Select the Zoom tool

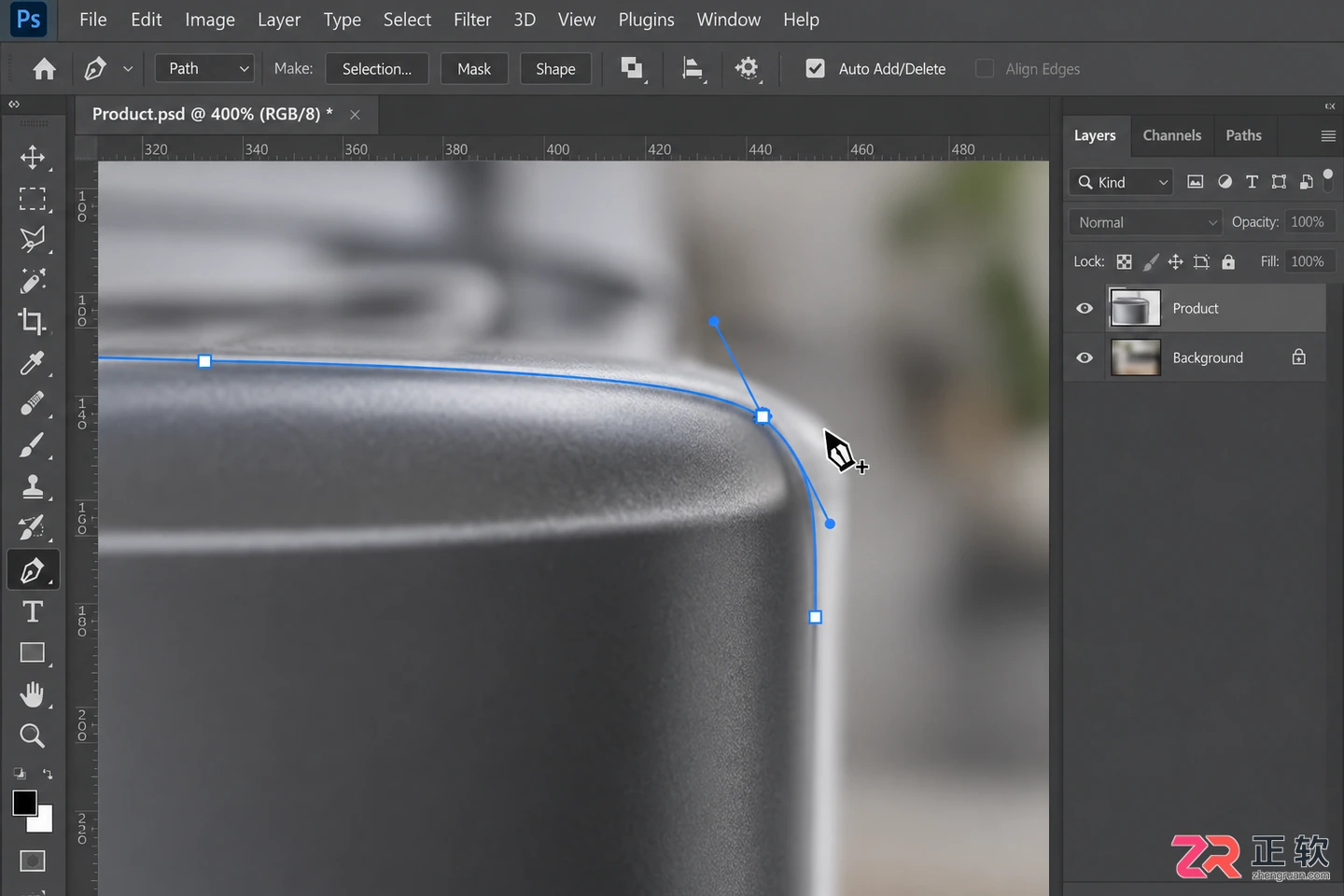point(33,735)
